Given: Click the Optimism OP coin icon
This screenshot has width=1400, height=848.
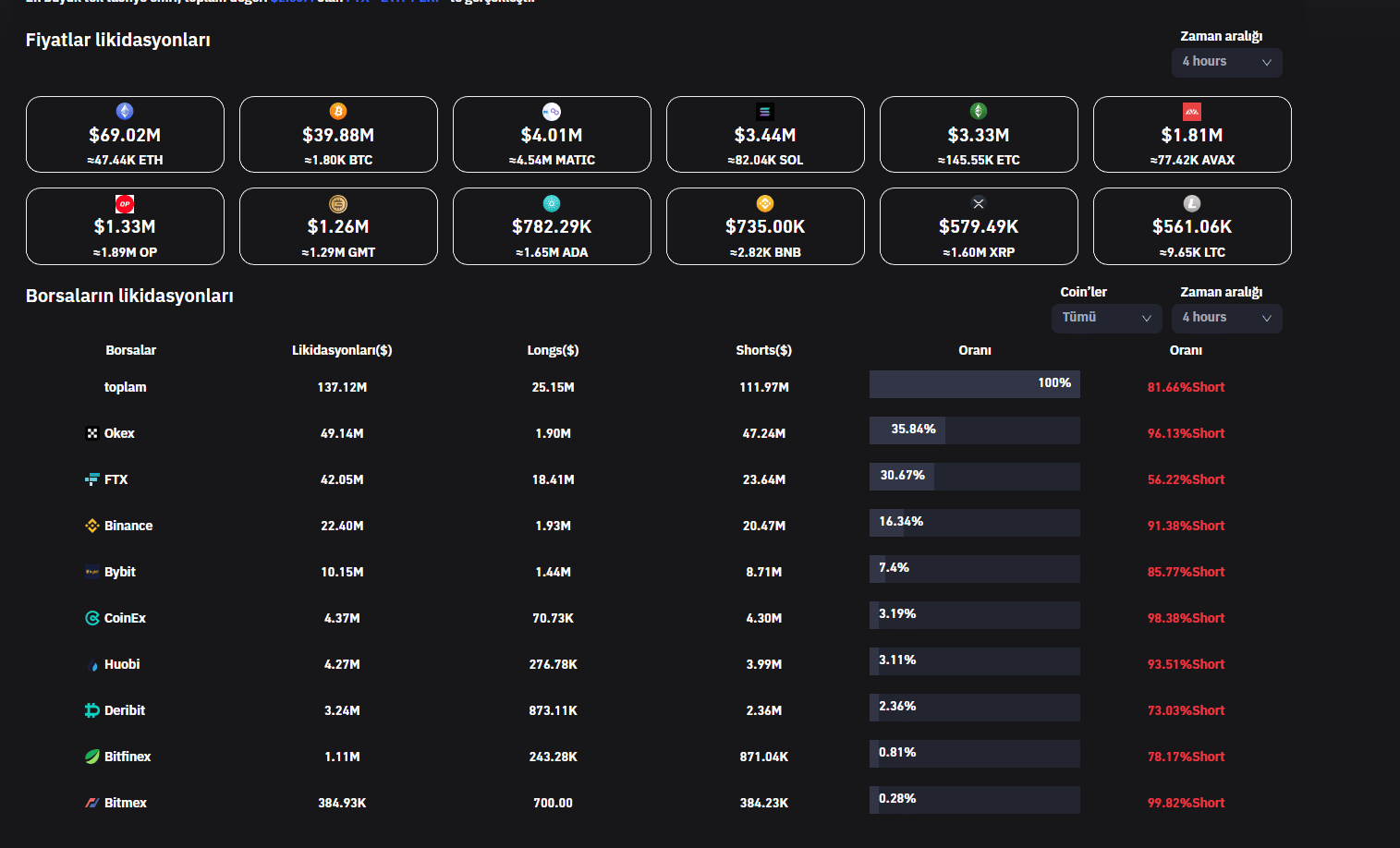Looking at the screenshot, I should 125,203.
